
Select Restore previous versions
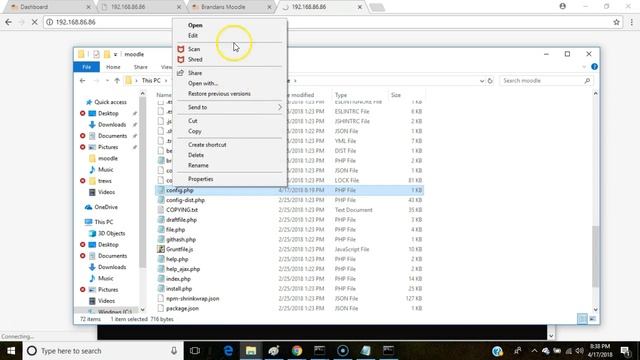(219, 94)
